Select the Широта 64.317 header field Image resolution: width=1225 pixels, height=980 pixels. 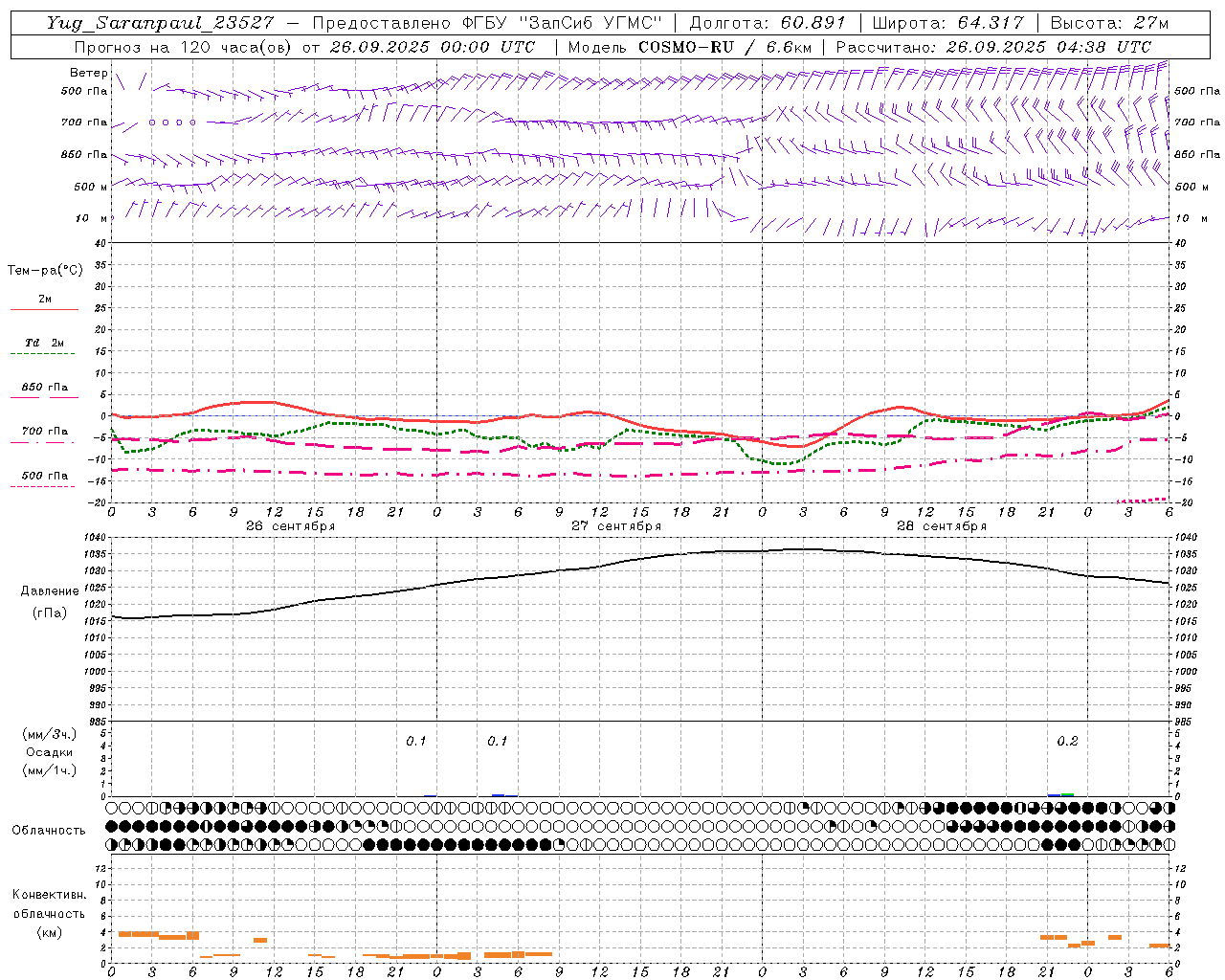pyautogui.click(x=948, y=23)
